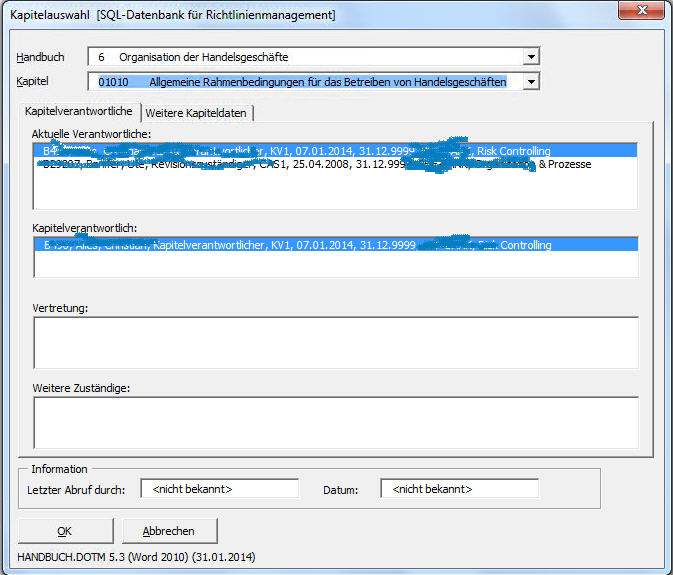Cancel with the Abbrechen button

168,531
